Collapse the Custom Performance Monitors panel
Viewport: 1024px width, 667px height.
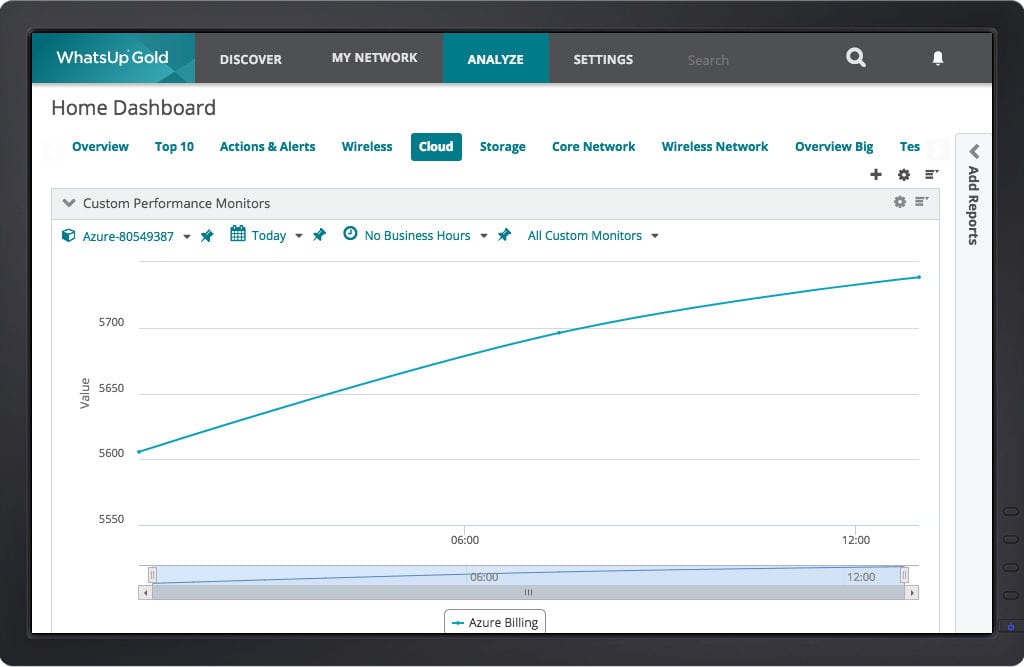point(69,203)
